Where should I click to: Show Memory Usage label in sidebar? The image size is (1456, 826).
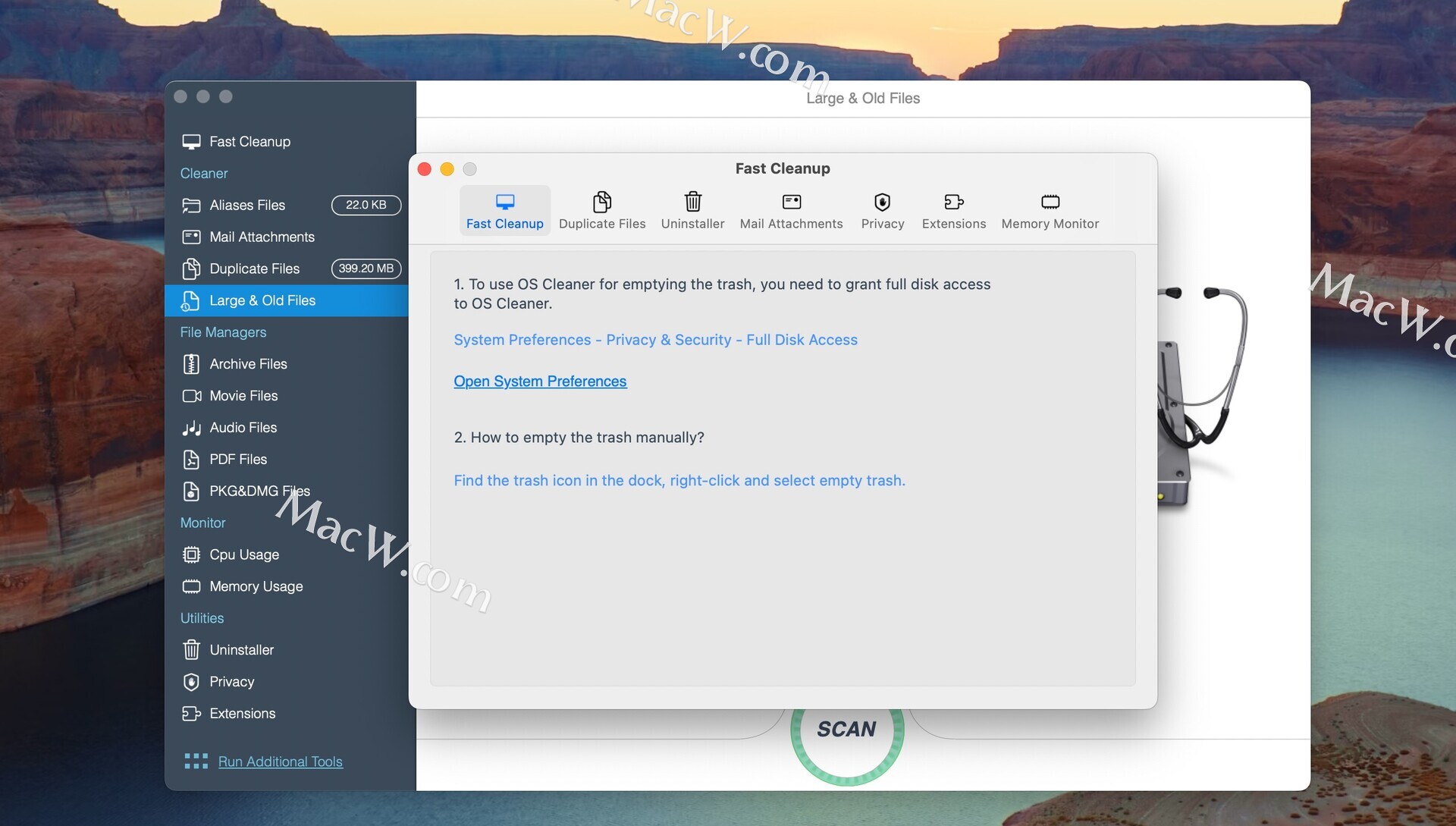tap(256, 587)
